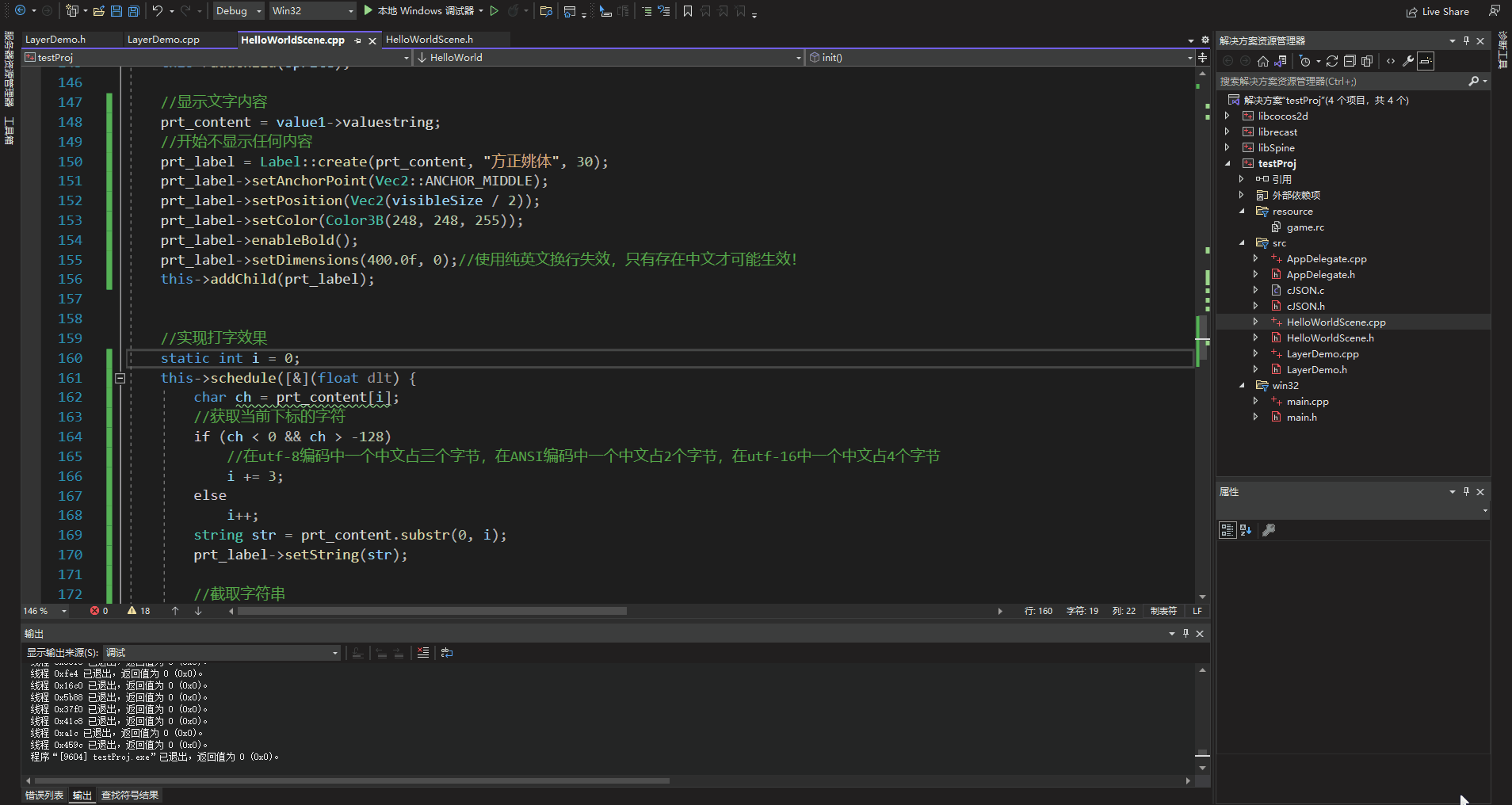Toggle auto-hide pin on Solution Explorer
1512x805 pixels.
(x=1466, y=40)
